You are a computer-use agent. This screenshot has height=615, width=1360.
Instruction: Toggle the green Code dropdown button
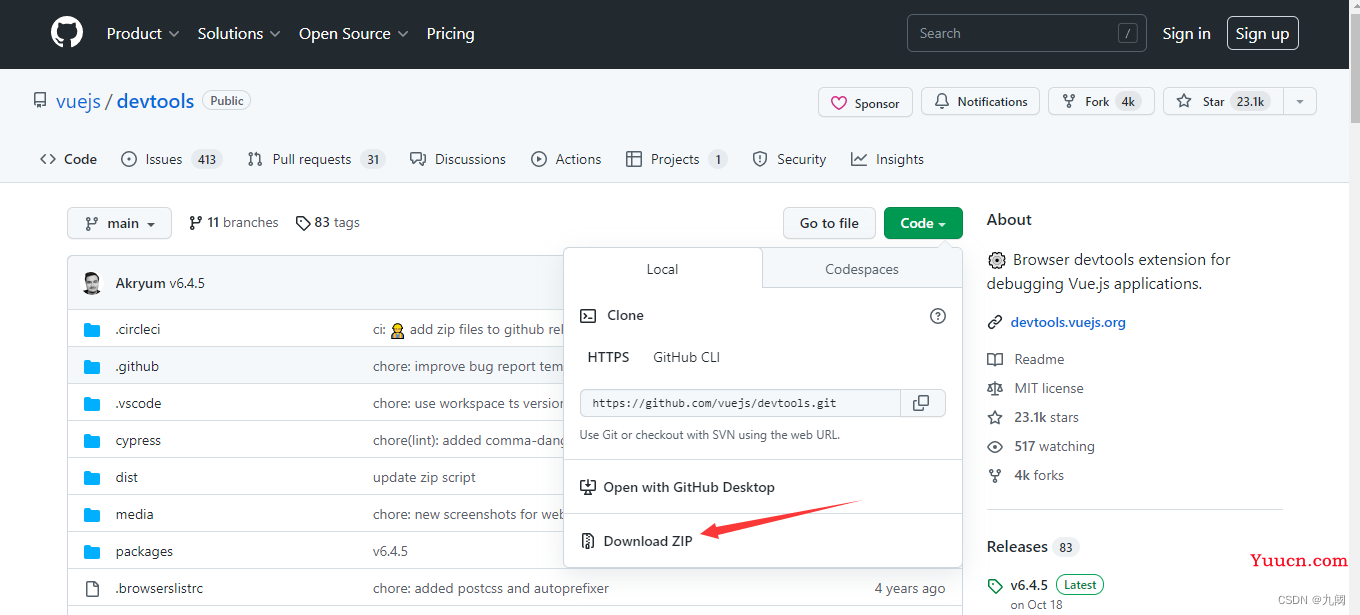(923, 223)
